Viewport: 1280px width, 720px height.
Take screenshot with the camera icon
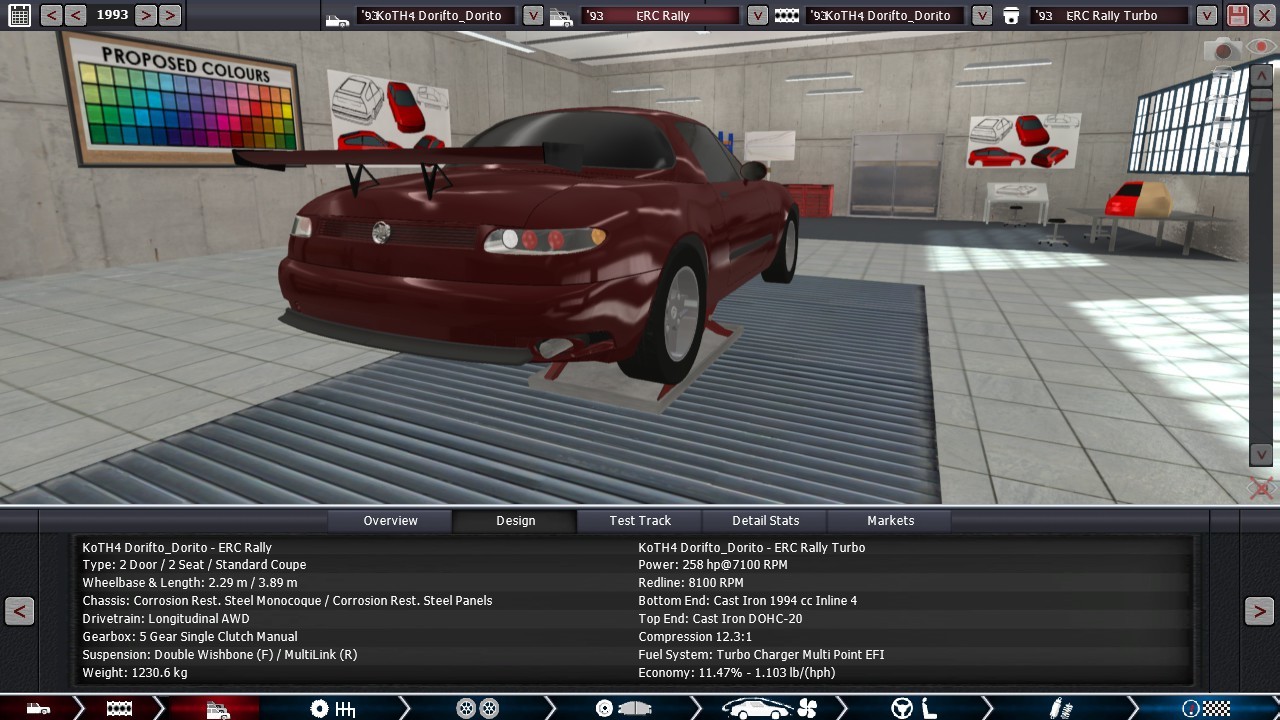1222,49
